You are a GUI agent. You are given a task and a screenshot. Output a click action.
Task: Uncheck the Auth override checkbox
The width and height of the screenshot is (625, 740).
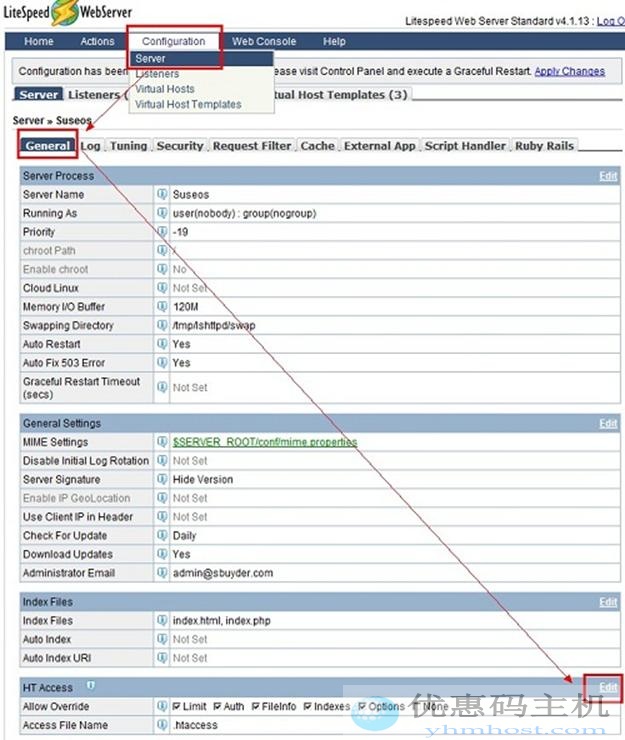pos(218,706)
